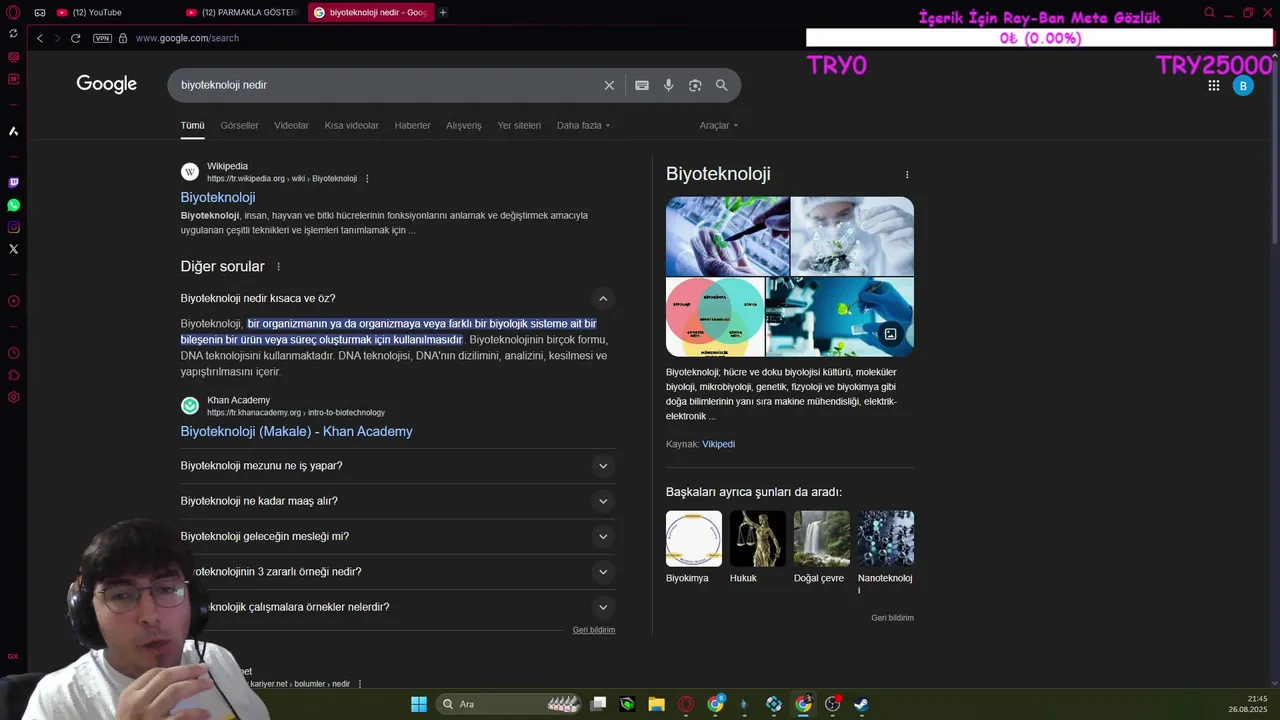Open WhatsApp in the Opera sidebar
The image size is (1280, 720).
[13, 205]
